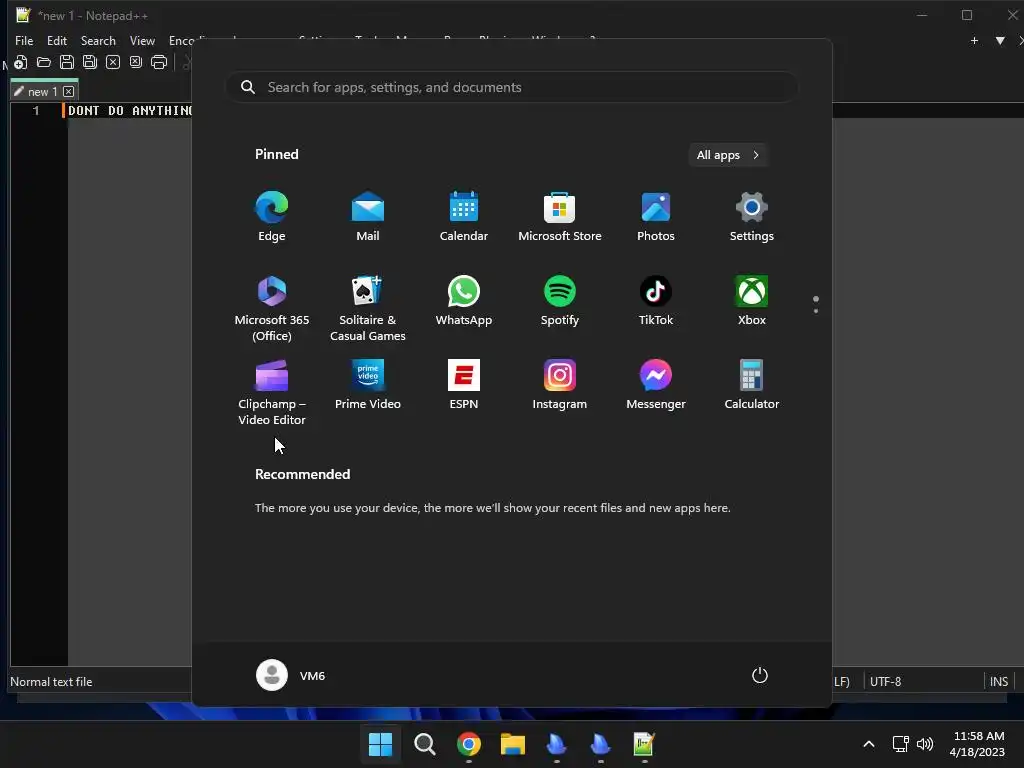Open the Search menu in Notepad++

98,40
